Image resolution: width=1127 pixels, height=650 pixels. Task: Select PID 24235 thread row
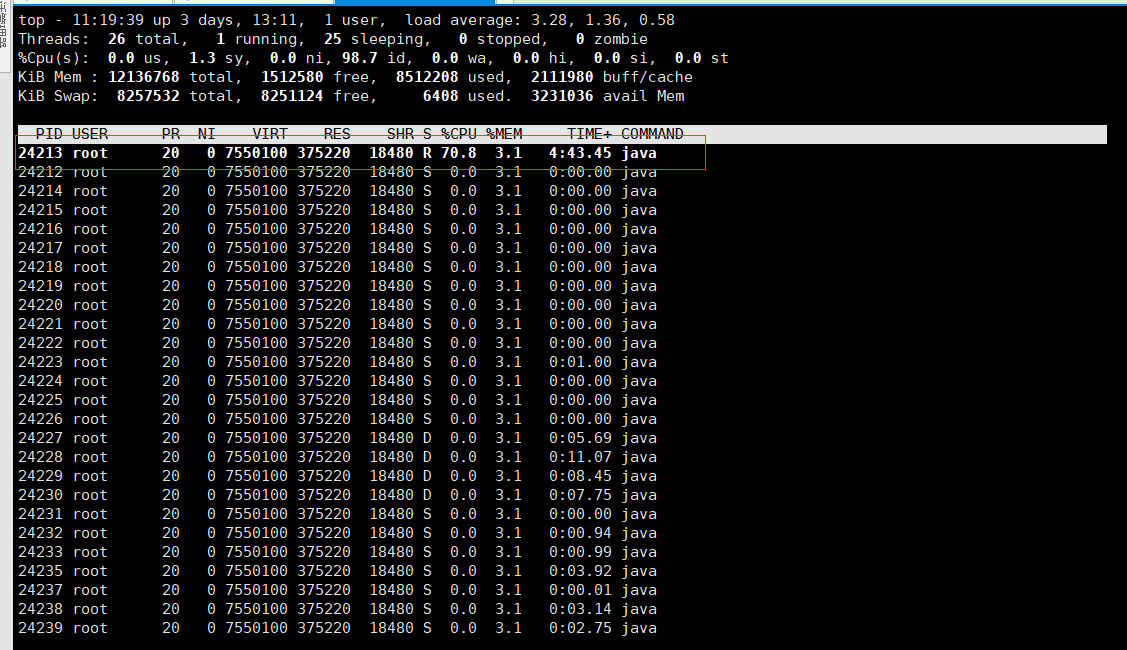(x=40, y=571)
